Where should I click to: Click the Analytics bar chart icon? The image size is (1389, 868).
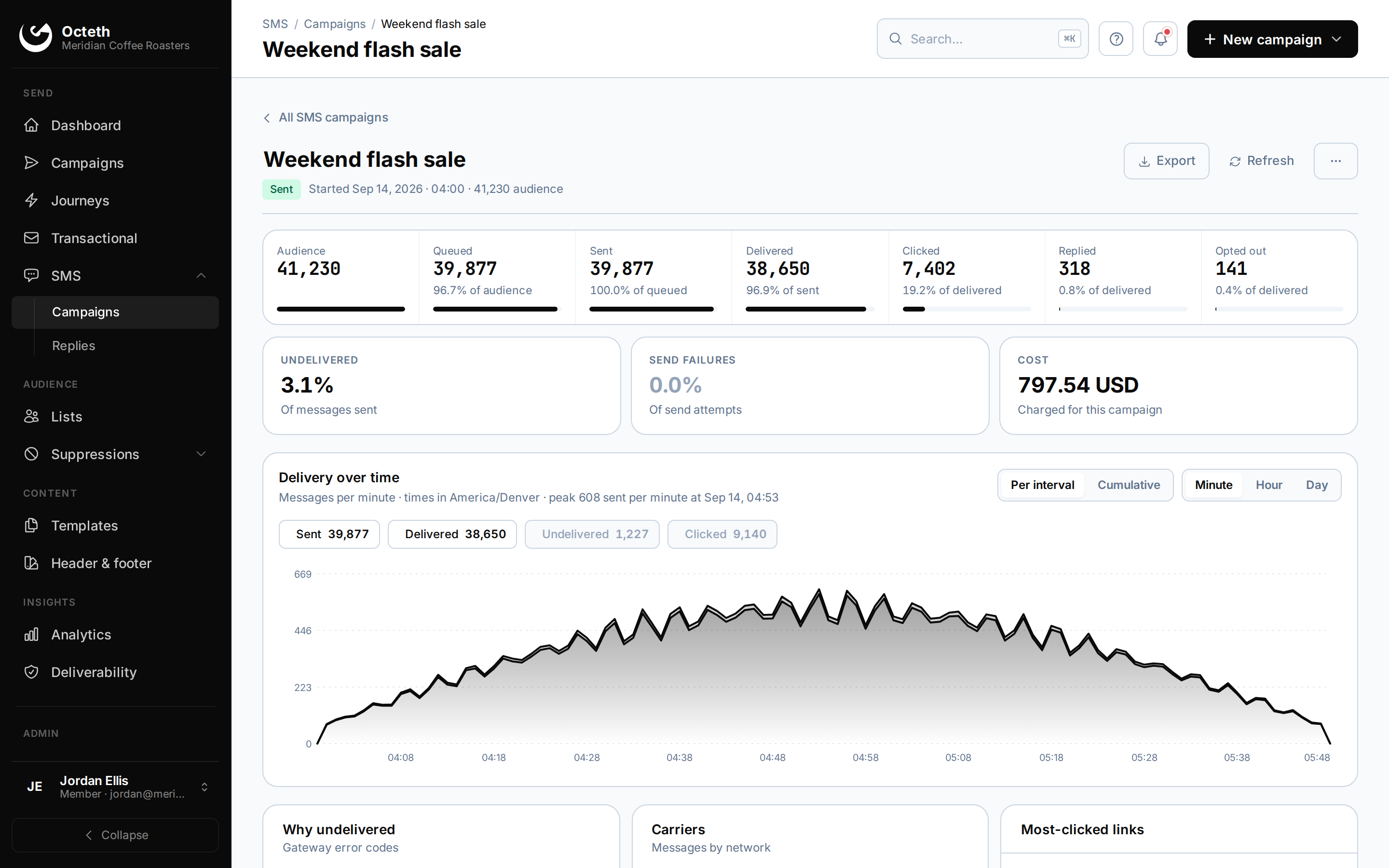31,634
